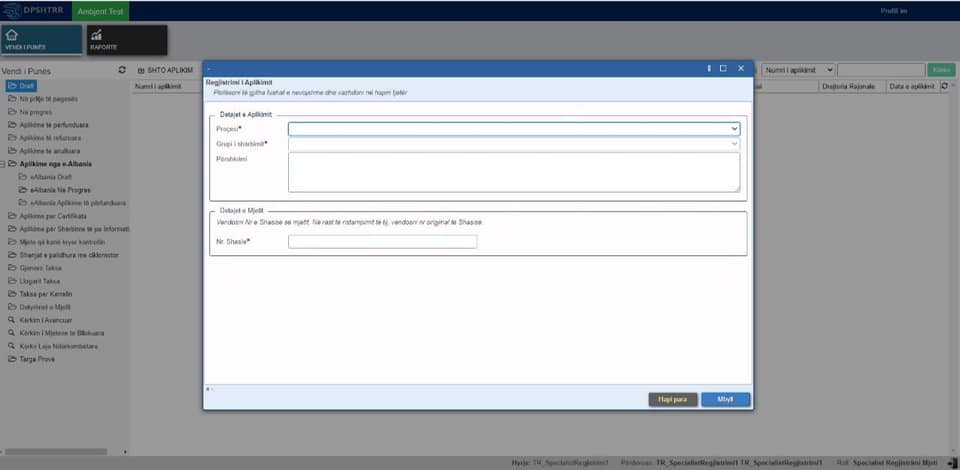Click the Draft folder icon
The image size is (960, 470).
coord(12,86)
